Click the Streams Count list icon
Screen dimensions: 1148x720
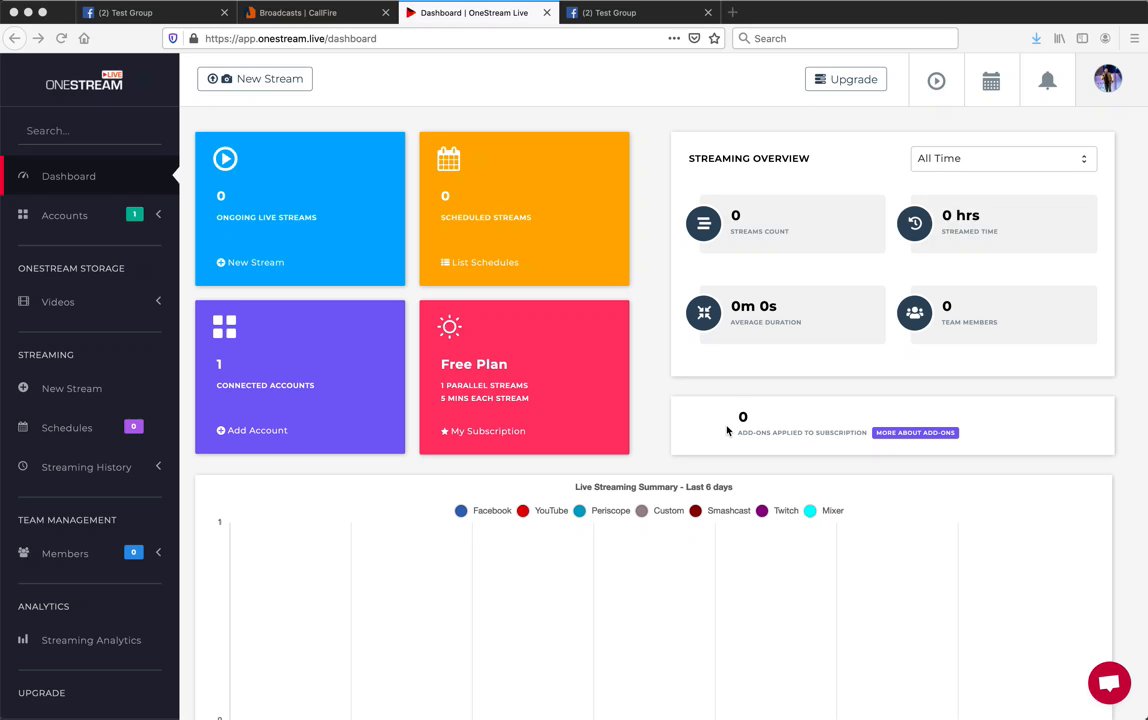703,223
